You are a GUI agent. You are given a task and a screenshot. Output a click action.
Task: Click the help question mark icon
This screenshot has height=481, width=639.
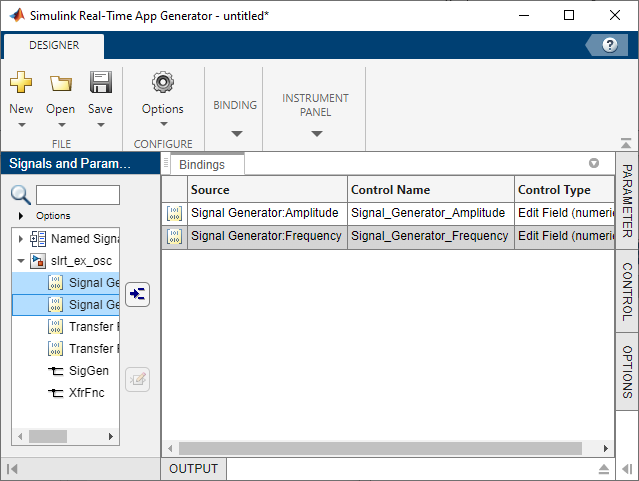(608, 45)
